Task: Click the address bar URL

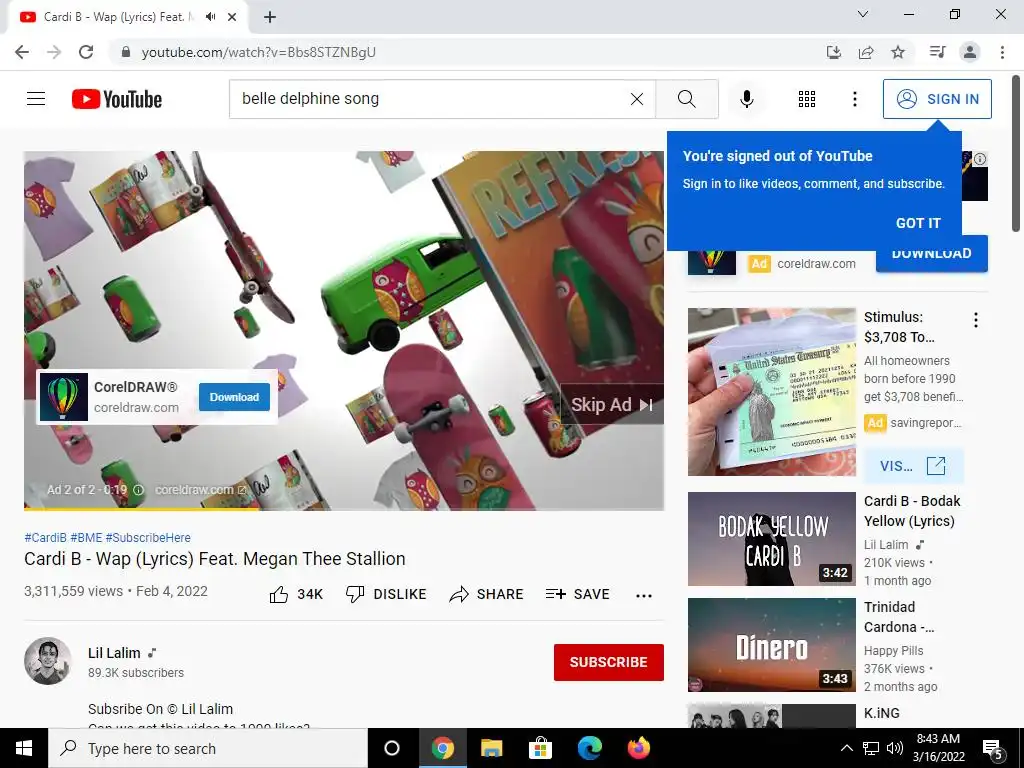Action: (x=259, y=52)
